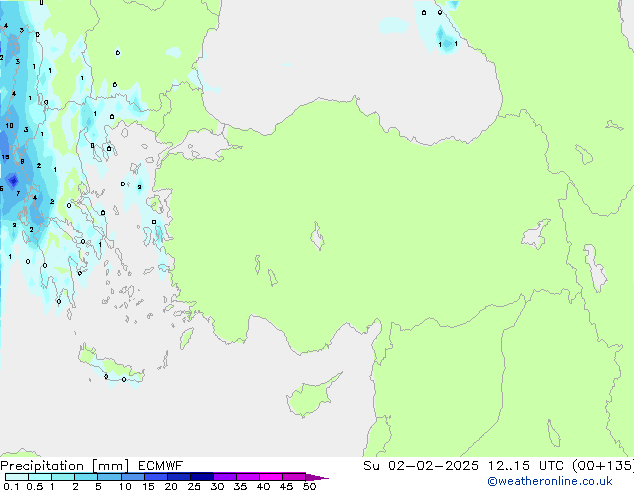This screenshot has width=634, height=490.
Task: Click legend tick label '40'
Action: [263, 486]
